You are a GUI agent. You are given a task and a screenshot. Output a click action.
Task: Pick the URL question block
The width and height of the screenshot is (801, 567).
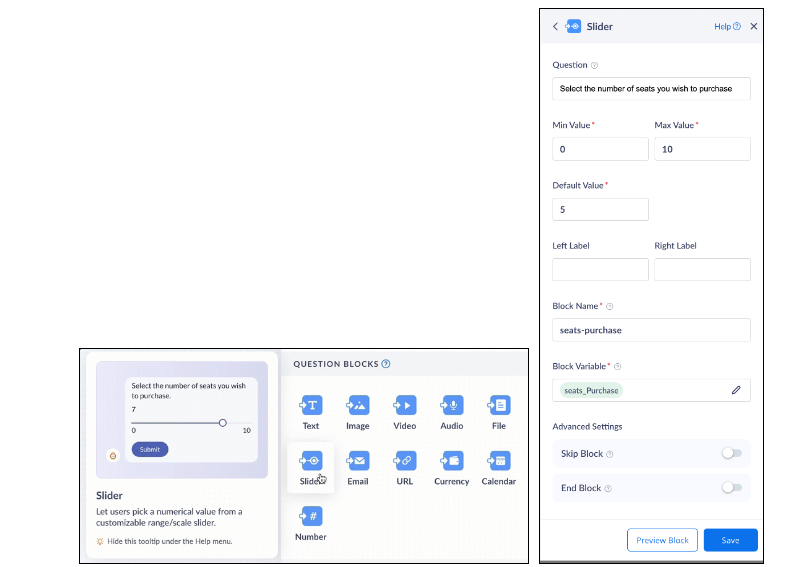click(404, 461)
